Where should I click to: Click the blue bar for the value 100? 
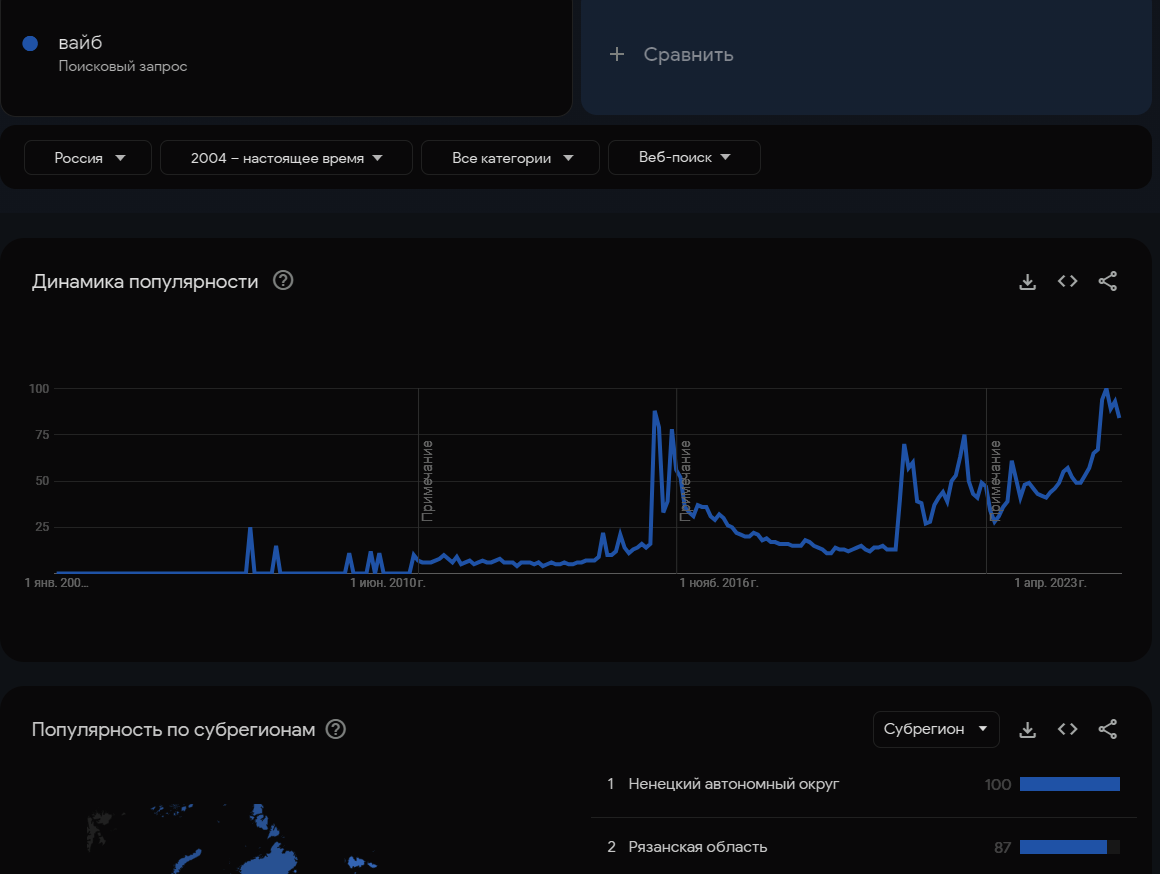point(1069,784)
